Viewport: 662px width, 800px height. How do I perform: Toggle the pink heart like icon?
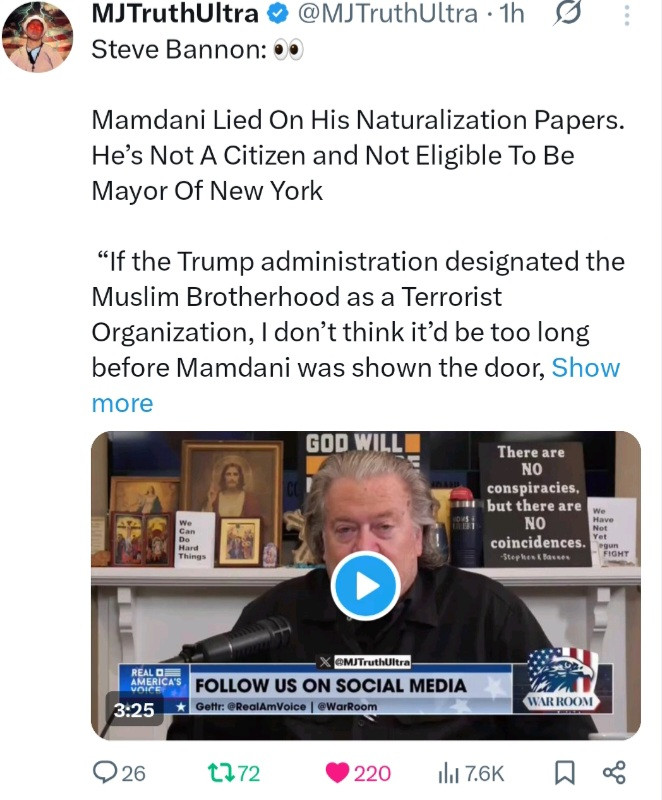[x=337, y=773]
